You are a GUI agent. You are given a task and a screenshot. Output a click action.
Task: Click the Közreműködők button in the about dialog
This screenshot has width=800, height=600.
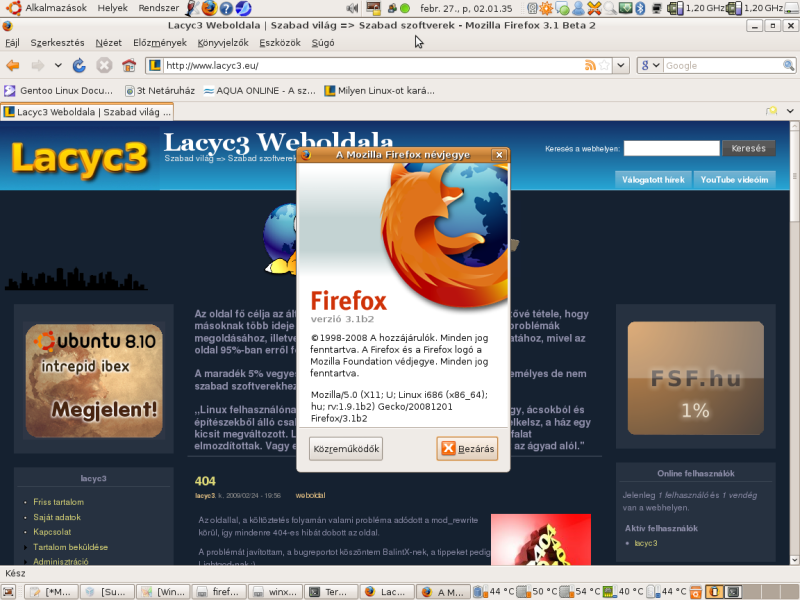pos(346,449)
